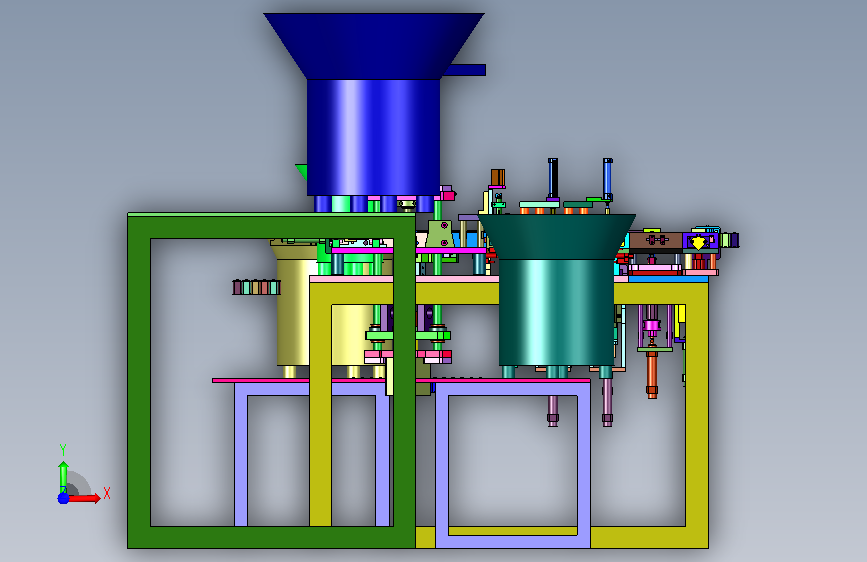
Task: Select the yellow arrow on purple block
Action: coord(699,242)
